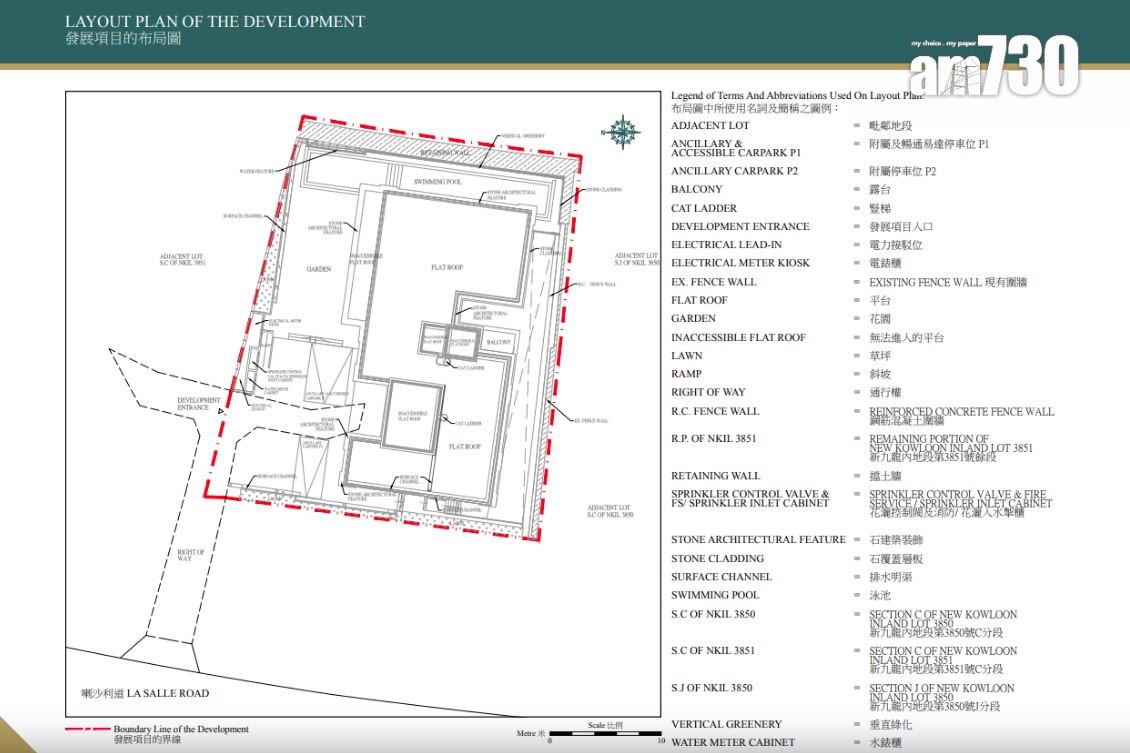Select SWIMMING POOL legend entry
Viewport: 1130px width, 753px height.
(714, 595)
